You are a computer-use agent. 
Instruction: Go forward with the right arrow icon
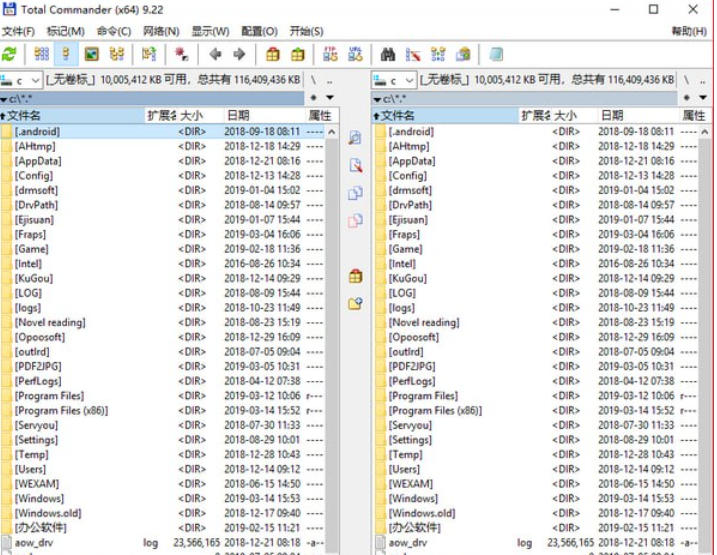(x=239, y=54)
